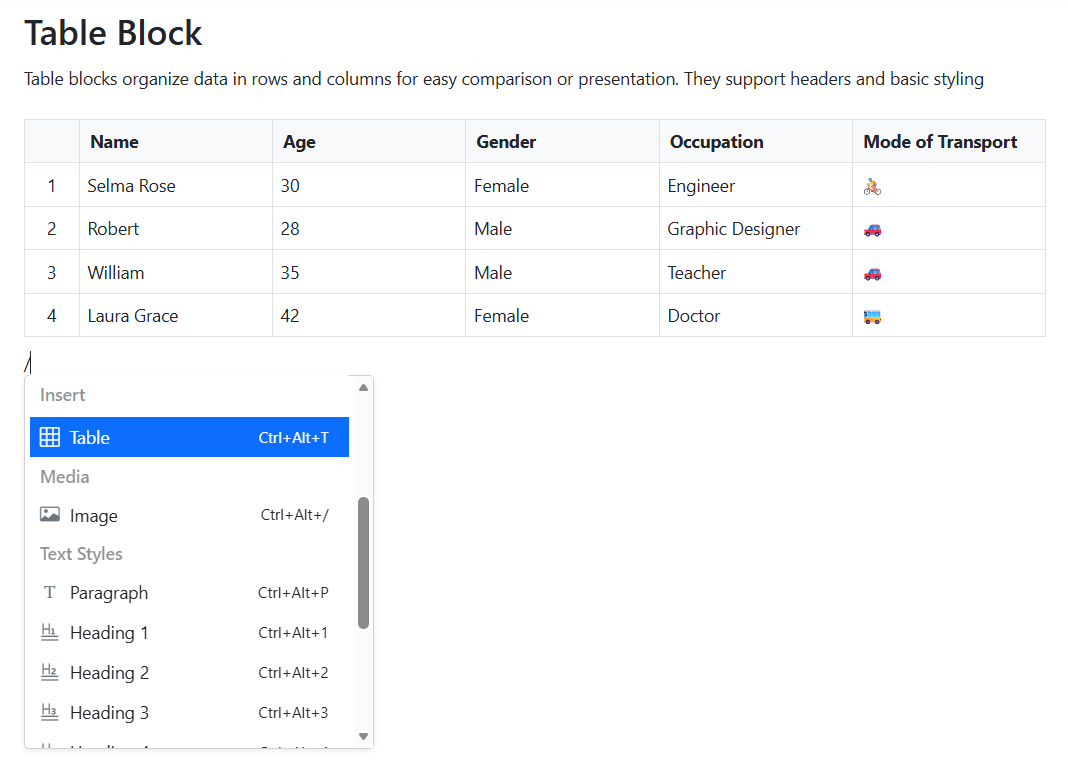Select the Table grid icon in Insert
This screenshot has height=768, width=1068.
tap(49, 437)
